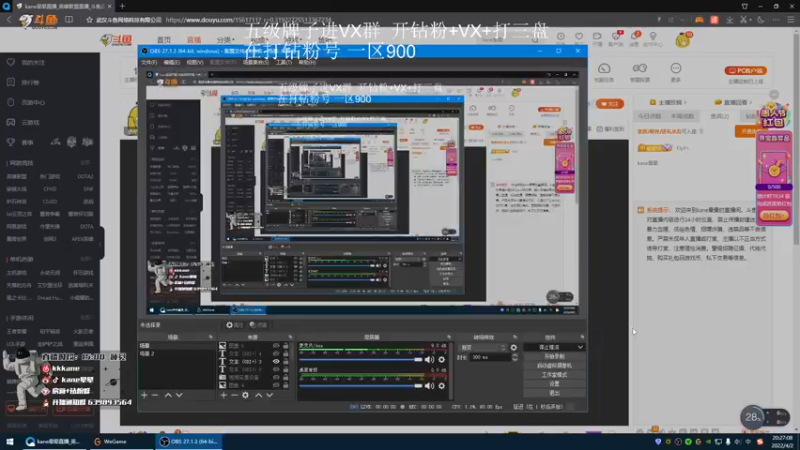Adjust the microphone volume slider

pyautogui.click(x=361, y=360)
